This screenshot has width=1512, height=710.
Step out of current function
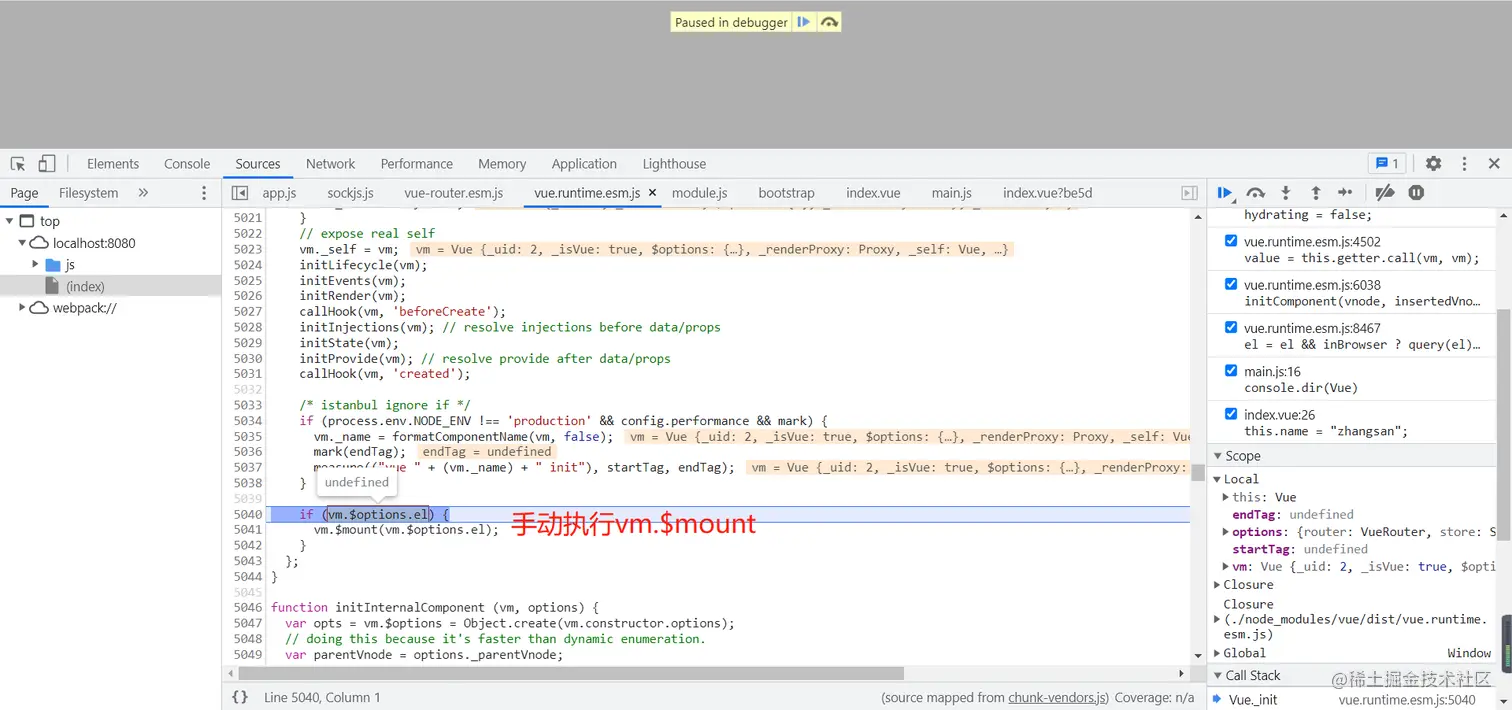pyautogui.click(x=1316, y=193)
